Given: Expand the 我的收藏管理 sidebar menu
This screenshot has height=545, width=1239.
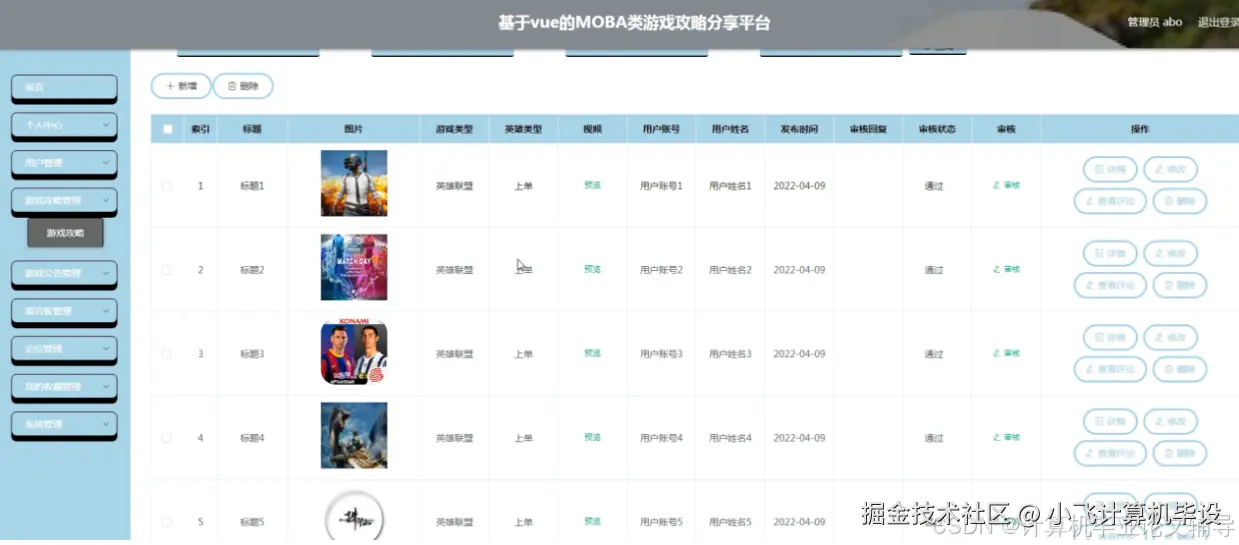Looking at the screenshot, I should (x=64, y=387).
